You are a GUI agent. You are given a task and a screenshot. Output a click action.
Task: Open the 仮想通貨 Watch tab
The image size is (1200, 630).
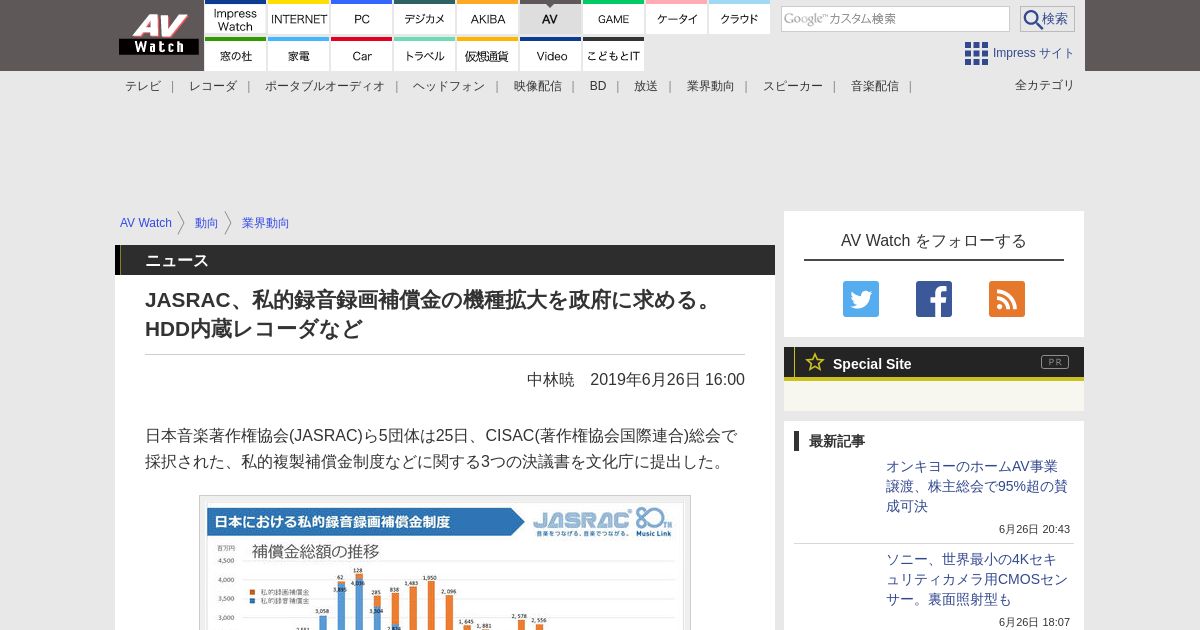pos(488,55)
